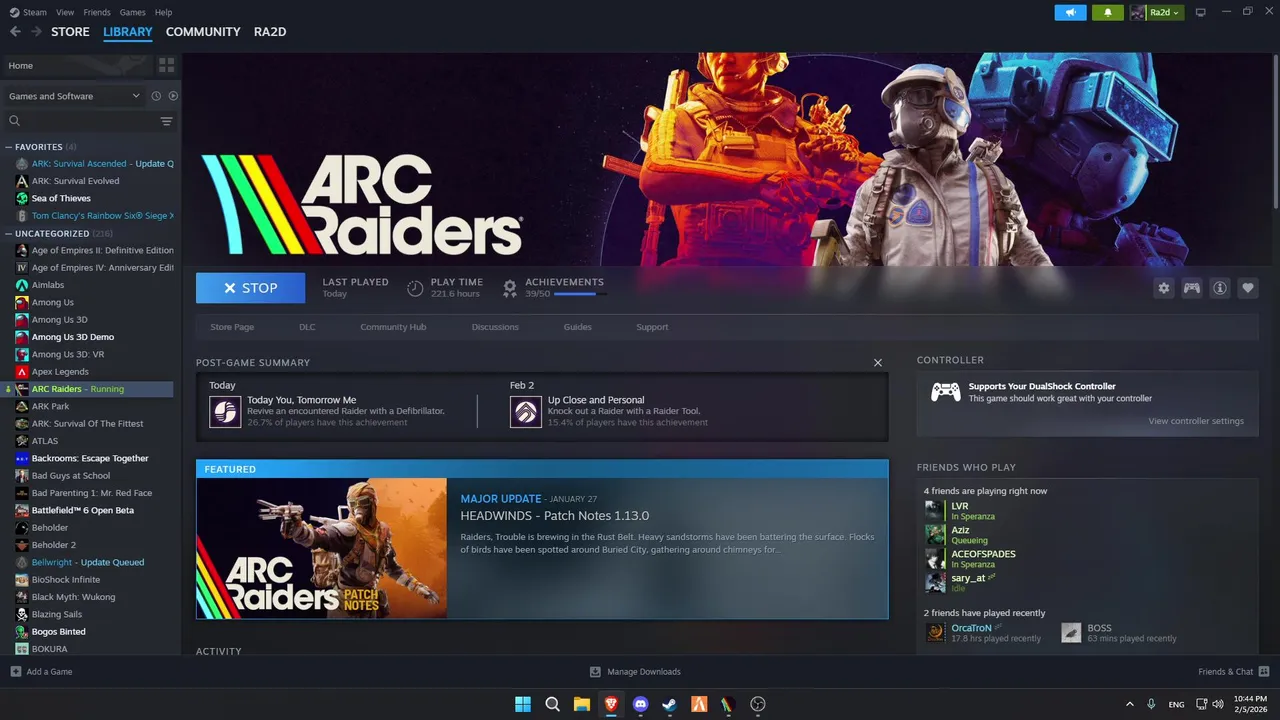The image size is (1280, 720).
Task: Open HEADWINDS - Patch Notes 1.13.0 title
Action: pyautogui.click(x=554, y=516)
